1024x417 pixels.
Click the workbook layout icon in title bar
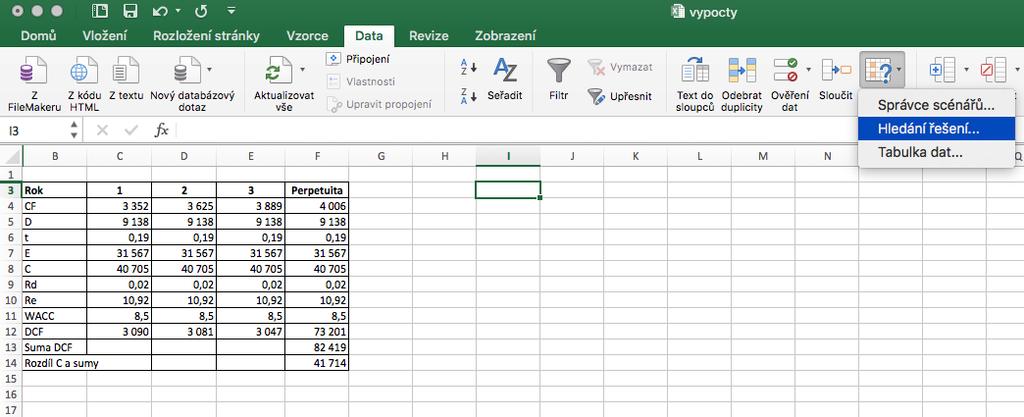point(100,11)
